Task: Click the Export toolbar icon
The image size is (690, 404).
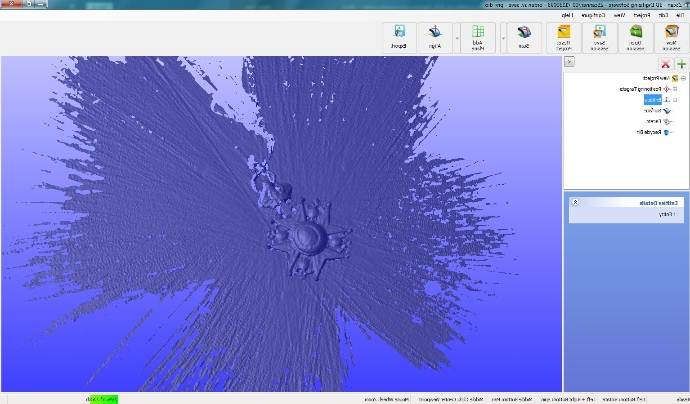Action: (x=399, y=32)
